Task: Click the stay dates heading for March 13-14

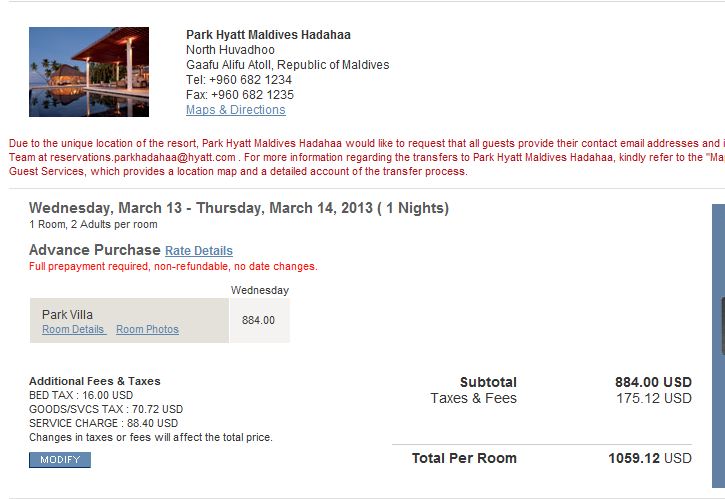Action: [238, 208]
